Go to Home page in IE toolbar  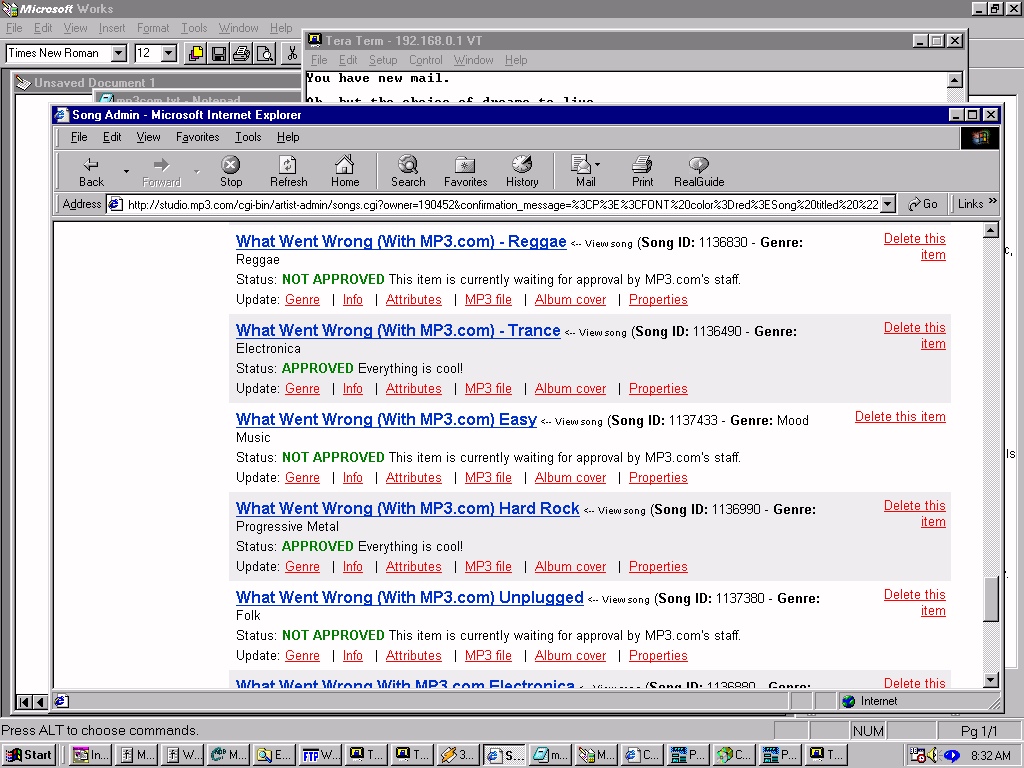pyautogui.click(x=345, y=172)
